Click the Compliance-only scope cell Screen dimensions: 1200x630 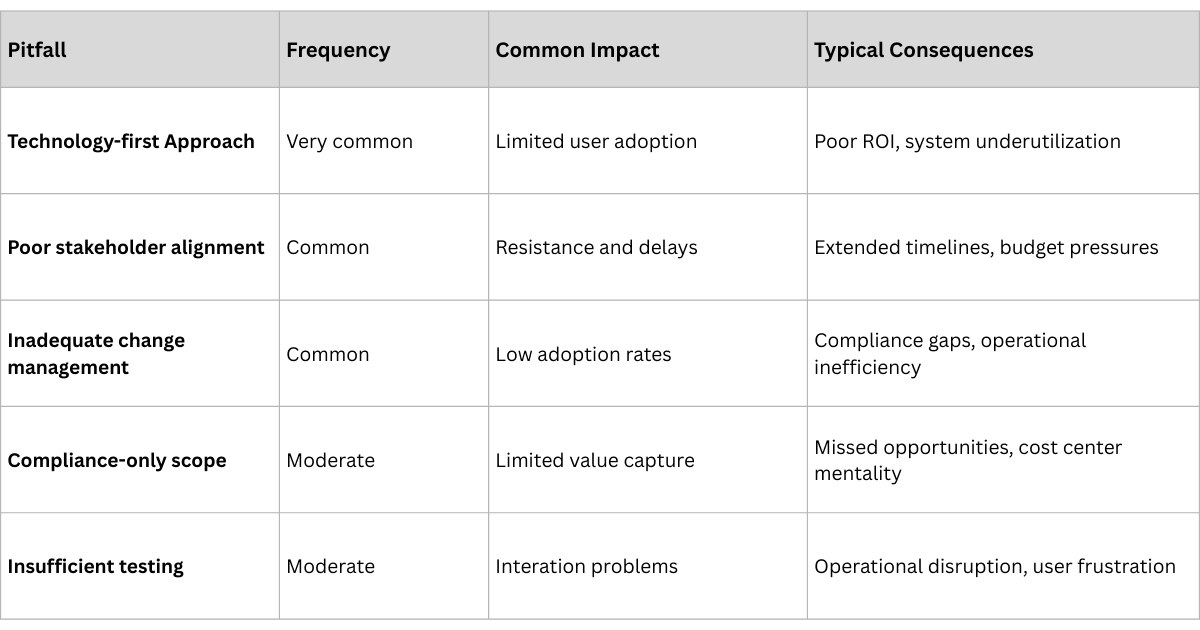[x=117, y=460]
